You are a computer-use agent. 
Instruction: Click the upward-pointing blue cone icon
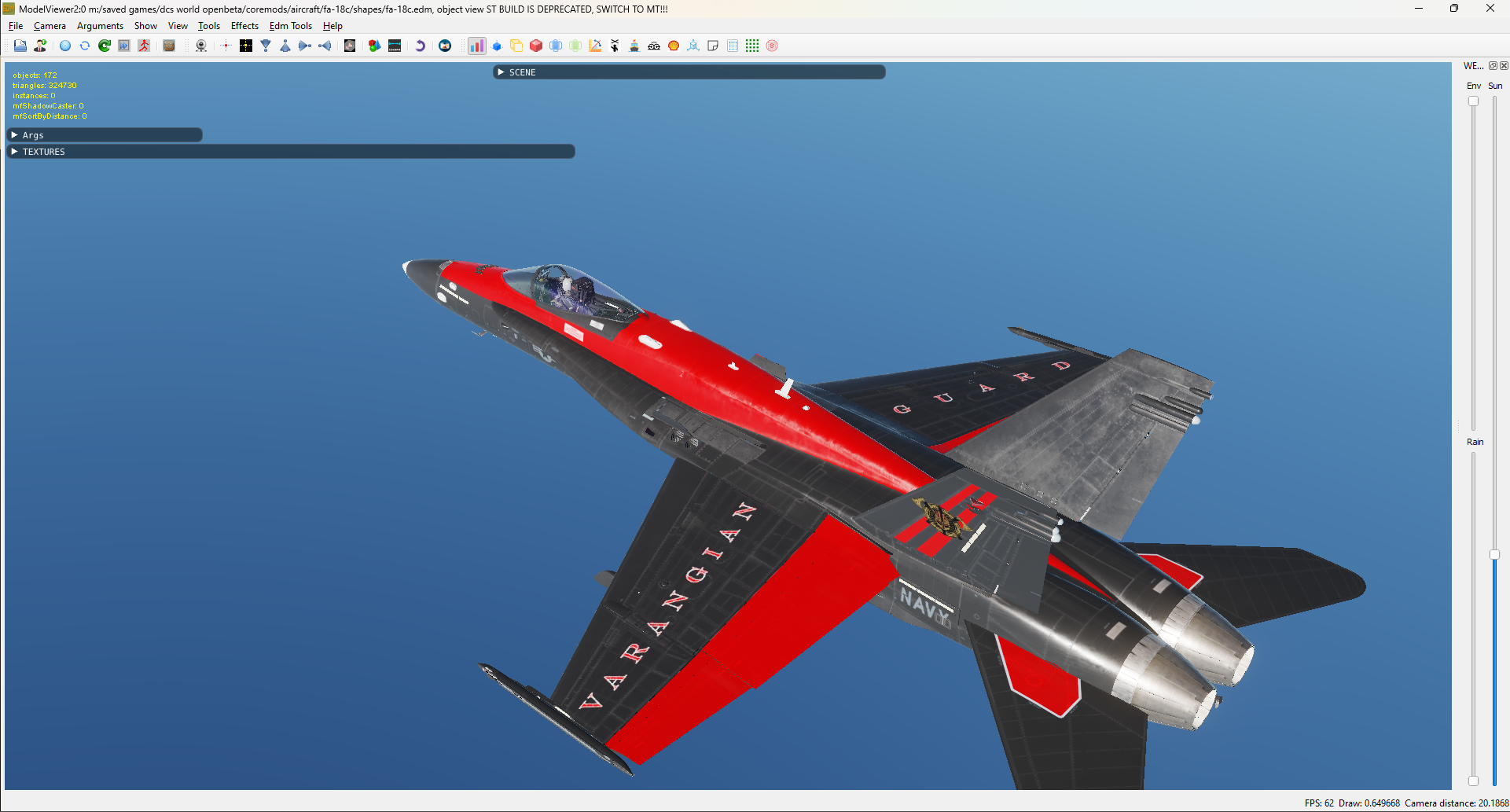[x=285, y=46]
